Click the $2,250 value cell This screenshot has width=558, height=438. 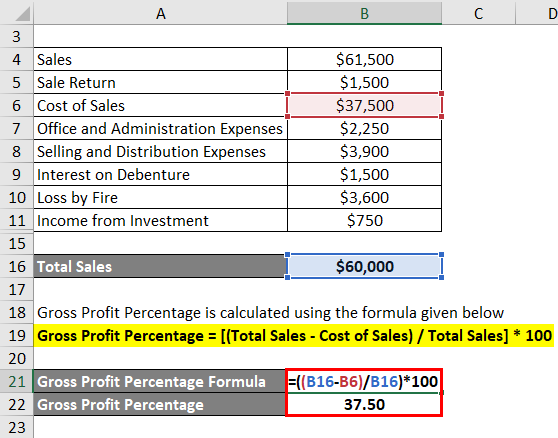[x=364, y=128]
